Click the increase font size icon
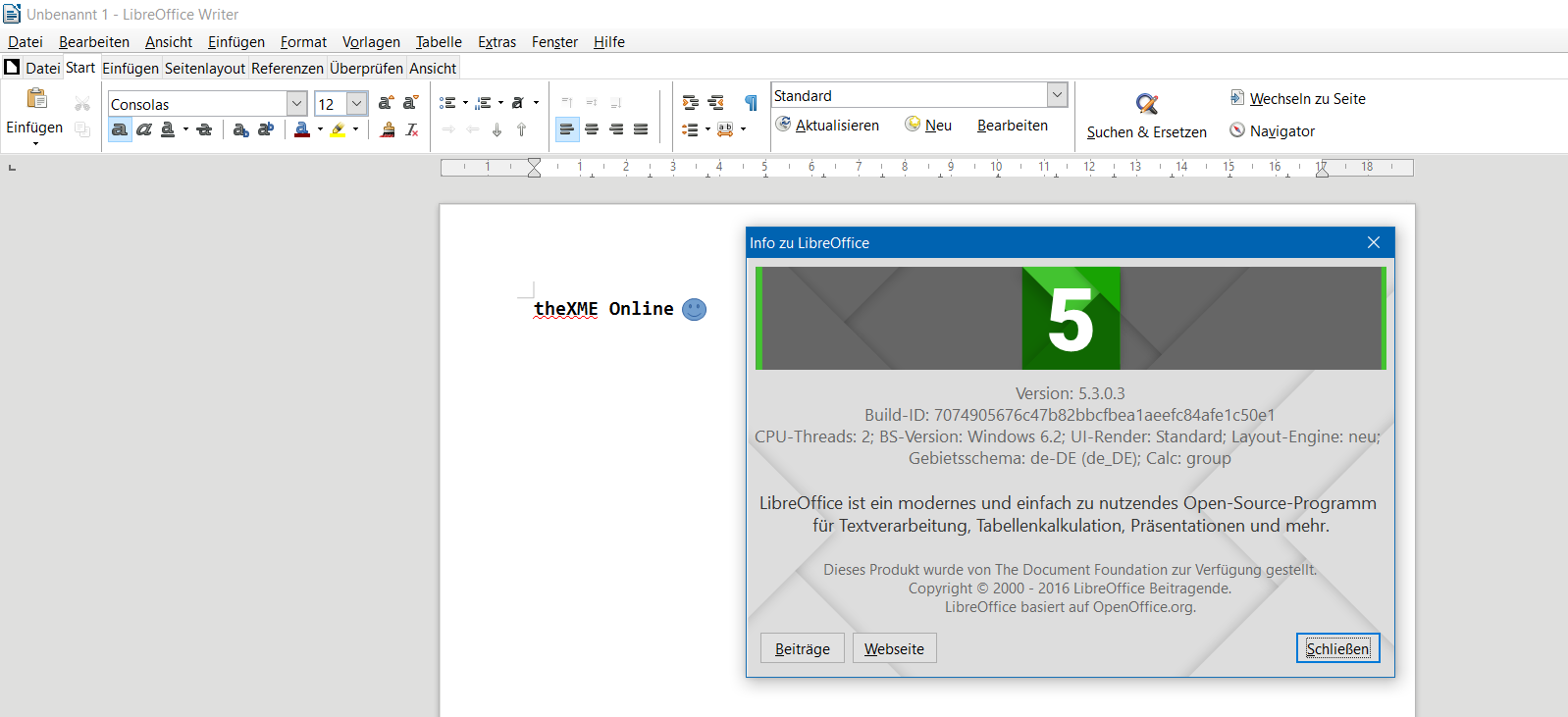The height and width of the screenshot is (717, 1568). (386, 103)
